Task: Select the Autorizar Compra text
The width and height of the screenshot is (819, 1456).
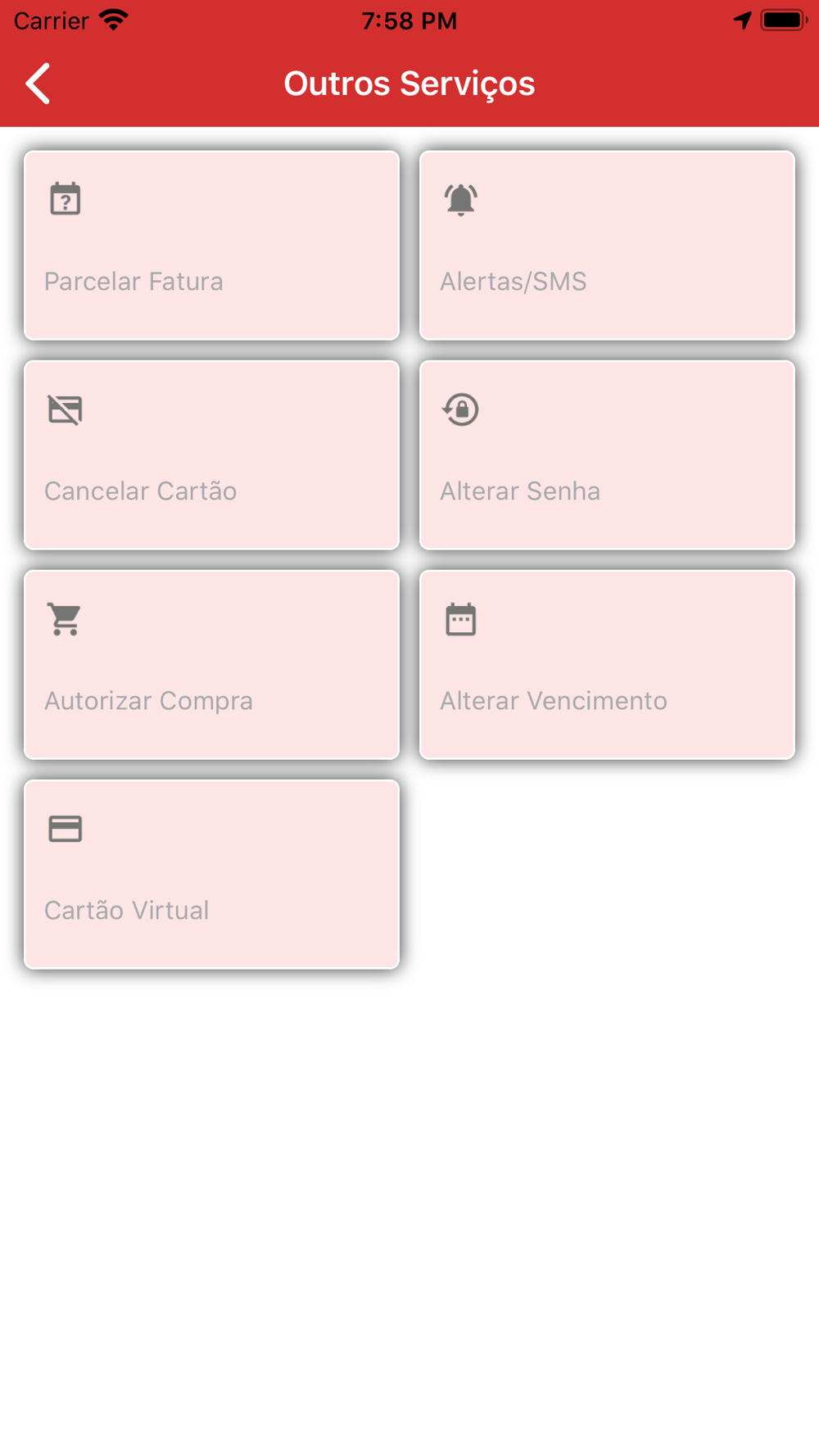Action: [148, 701]
